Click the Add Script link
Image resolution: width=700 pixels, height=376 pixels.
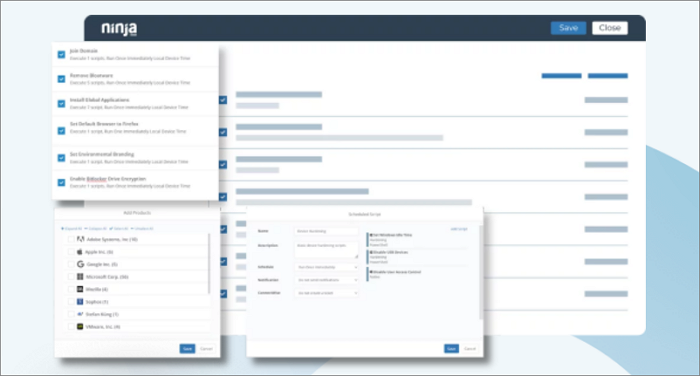coord(458,229)
